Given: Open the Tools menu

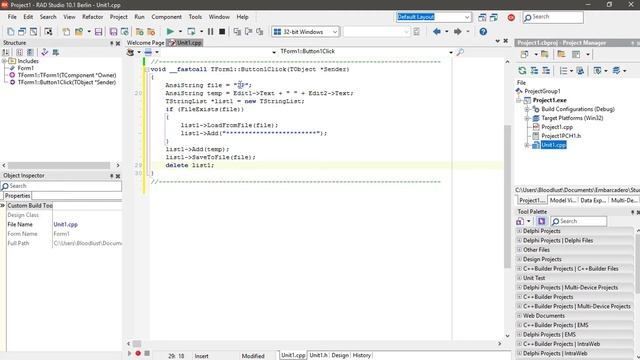Looking at the screenshot, I should (x=195, y=17).
